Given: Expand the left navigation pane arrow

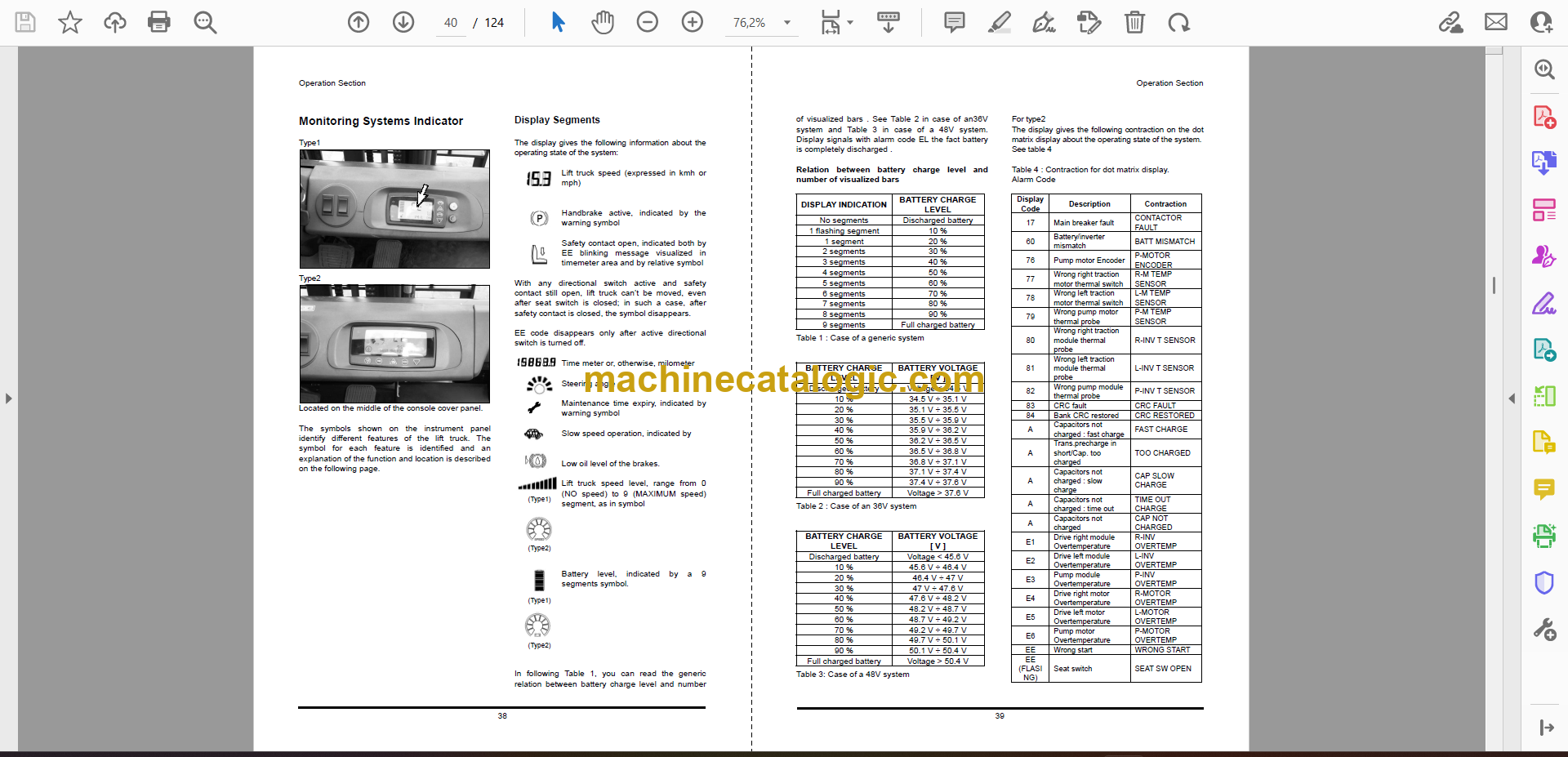Looking at the screenshot, I should pyautogui.click(x=8, y=399).
